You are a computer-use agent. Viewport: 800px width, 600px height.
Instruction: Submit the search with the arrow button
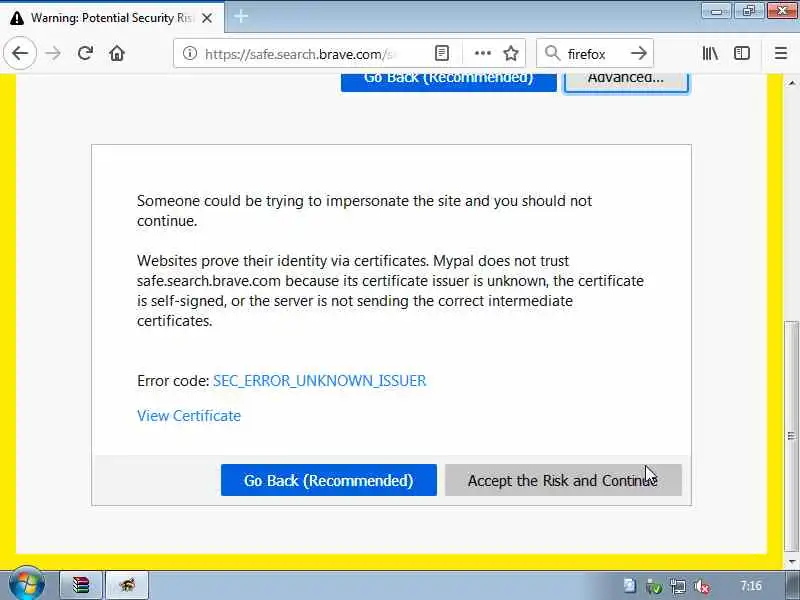(x=638, y=53)
